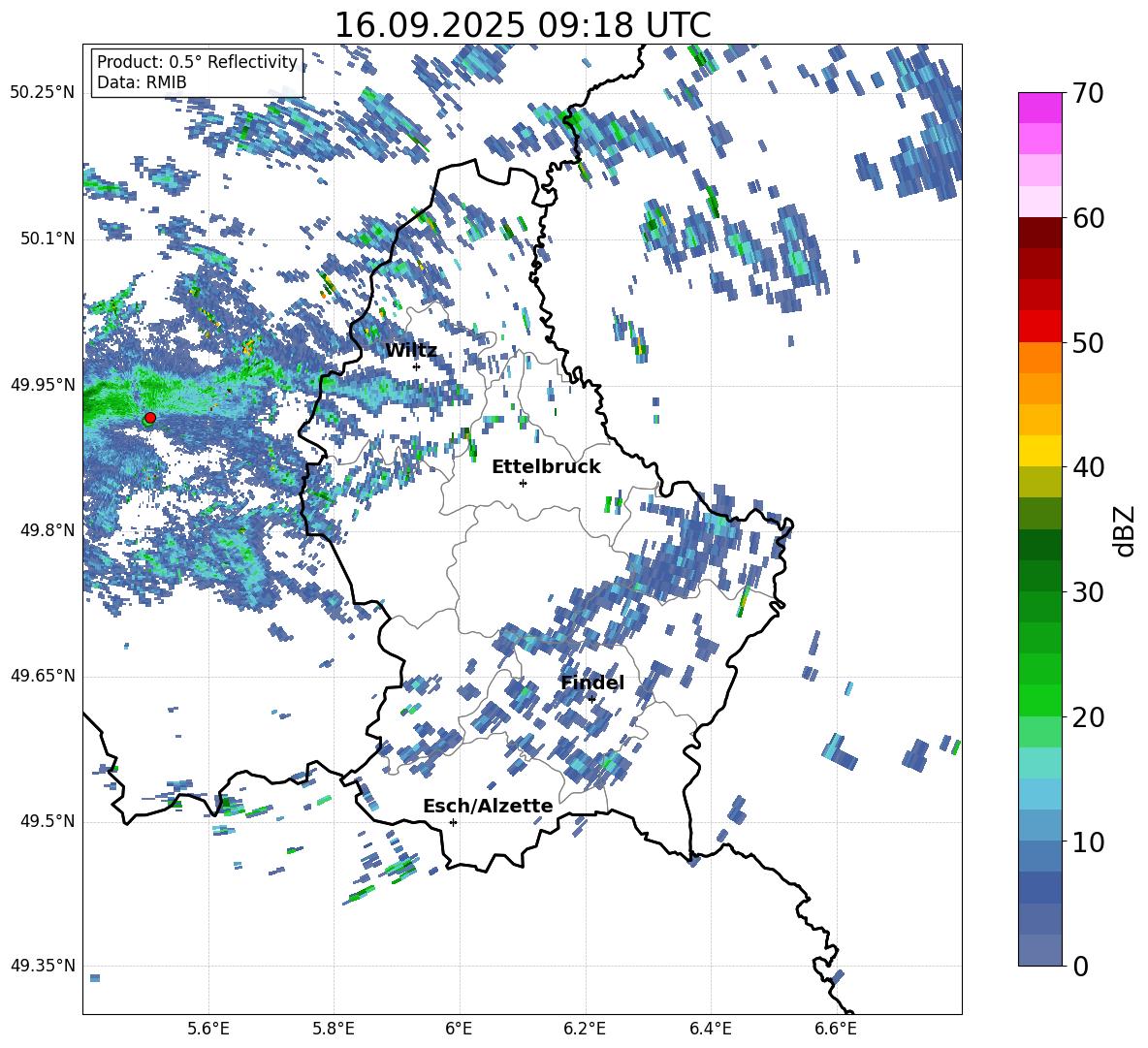Click the 49.95°N latitude label
The image size is (1148, 1048).
43,385
